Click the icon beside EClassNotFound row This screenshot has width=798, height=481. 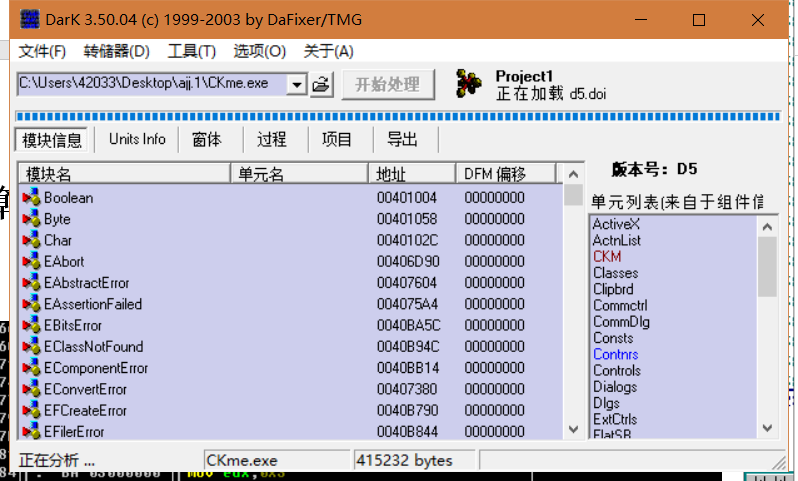[x=31, y=347]
